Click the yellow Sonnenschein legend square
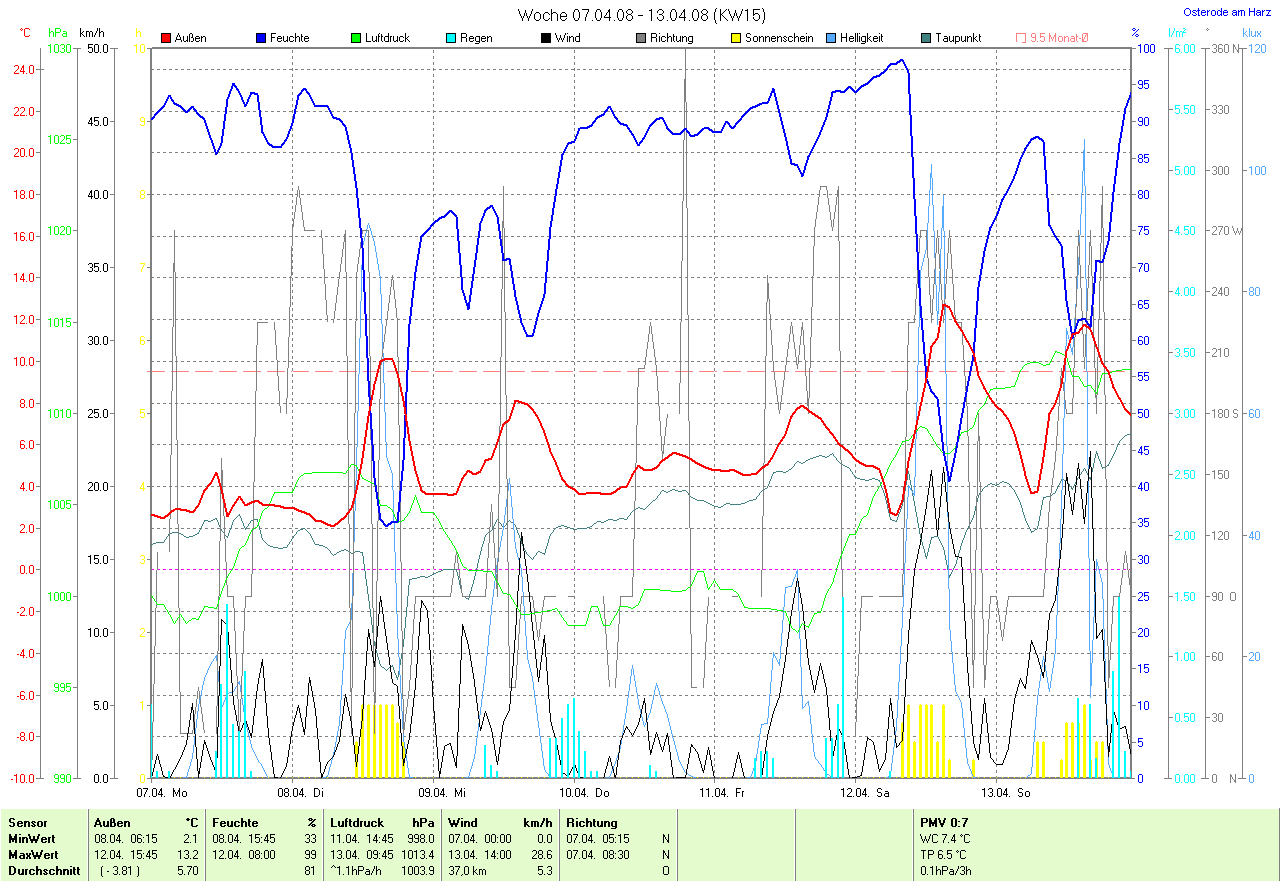The width and height of the screenshot is (1280, 881). (736, 38)
